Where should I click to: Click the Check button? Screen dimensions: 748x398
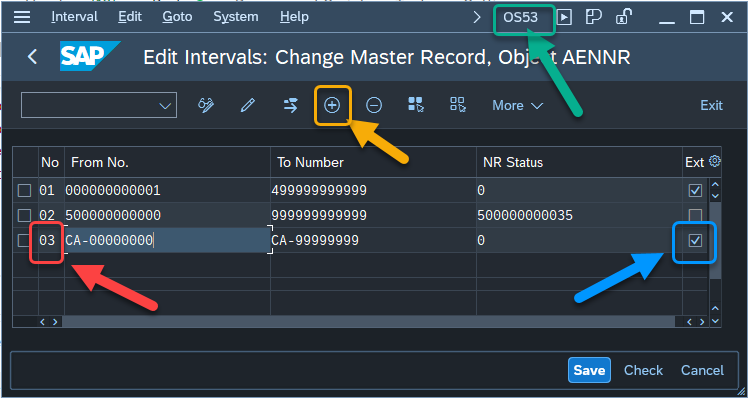(x=643, y=370)
